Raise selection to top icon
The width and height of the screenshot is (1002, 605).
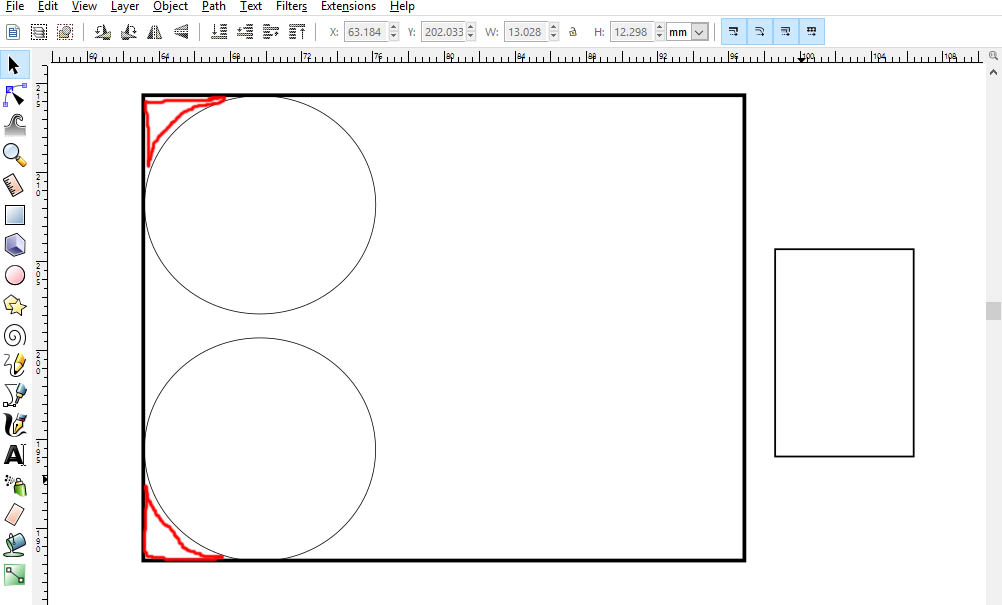click(x=297, y=32)
